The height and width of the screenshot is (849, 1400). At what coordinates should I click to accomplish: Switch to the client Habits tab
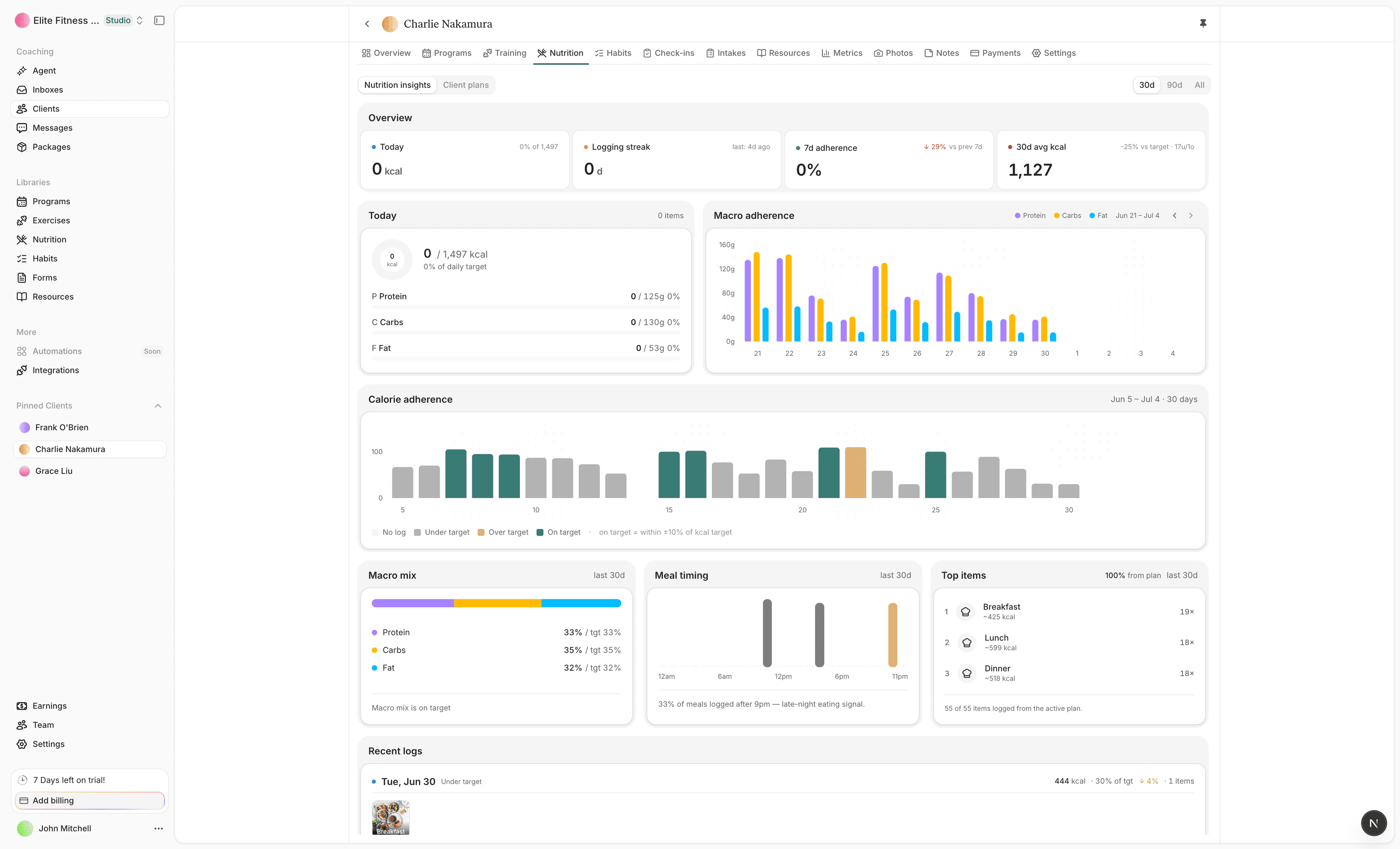click(613, 53)
